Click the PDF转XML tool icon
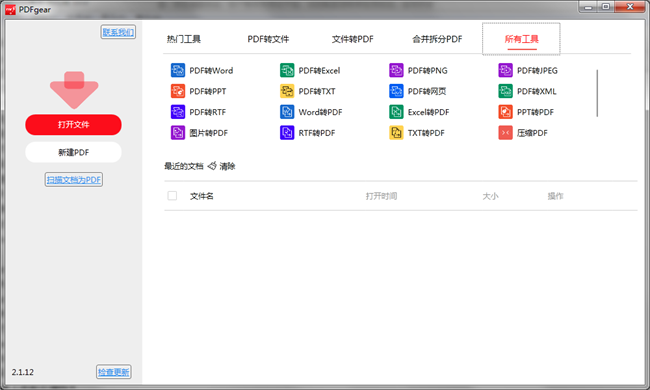 point(505,91)
